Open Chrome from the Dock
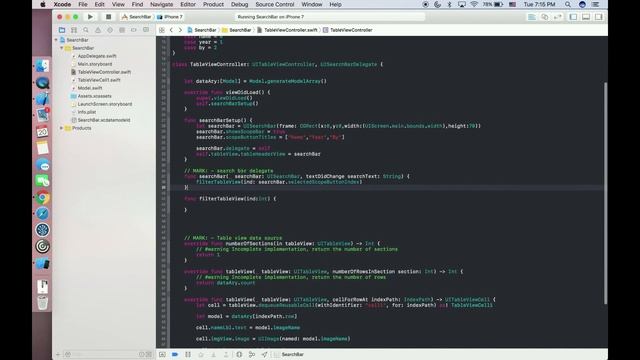Screen dimensions: 640x360 (x=42, y=198)
